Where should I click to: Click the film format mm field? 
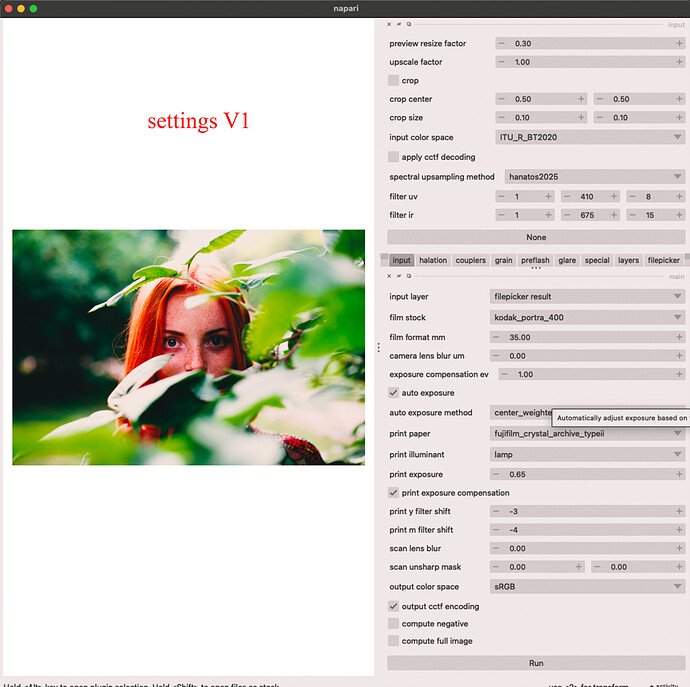click(587, 337)
